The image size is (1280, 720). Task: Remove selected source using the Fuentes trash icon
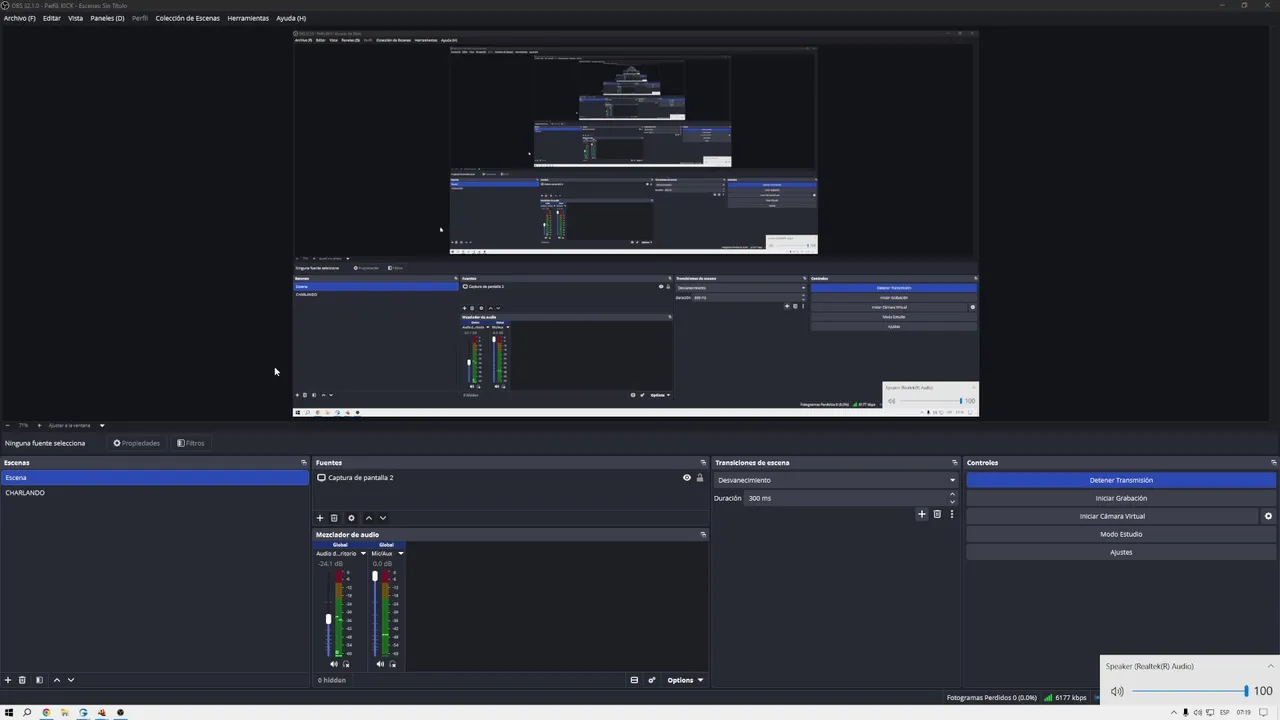point(334,518)
